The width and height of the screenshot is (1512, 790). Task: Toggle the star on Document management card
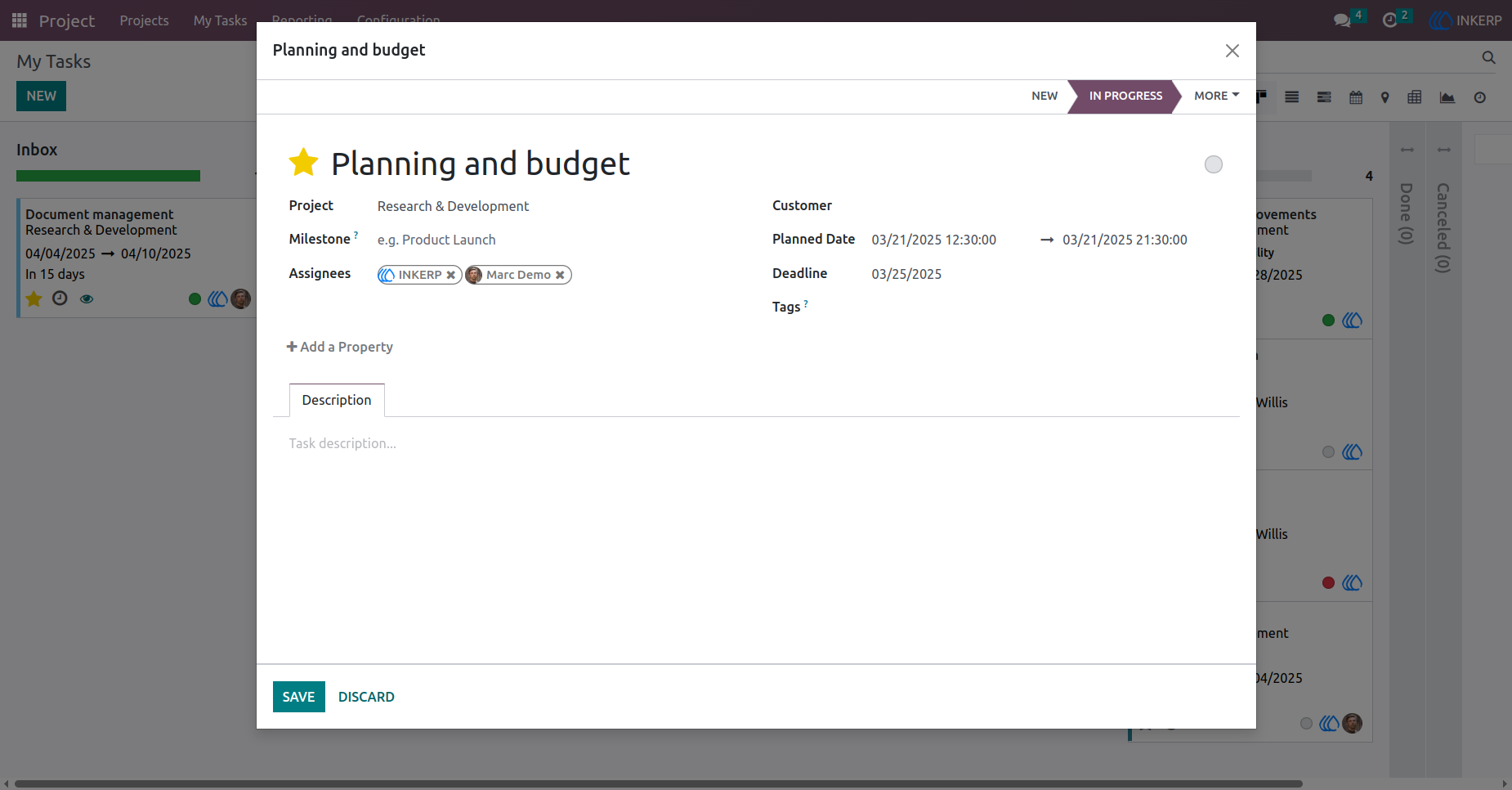[x=34, y=299]
